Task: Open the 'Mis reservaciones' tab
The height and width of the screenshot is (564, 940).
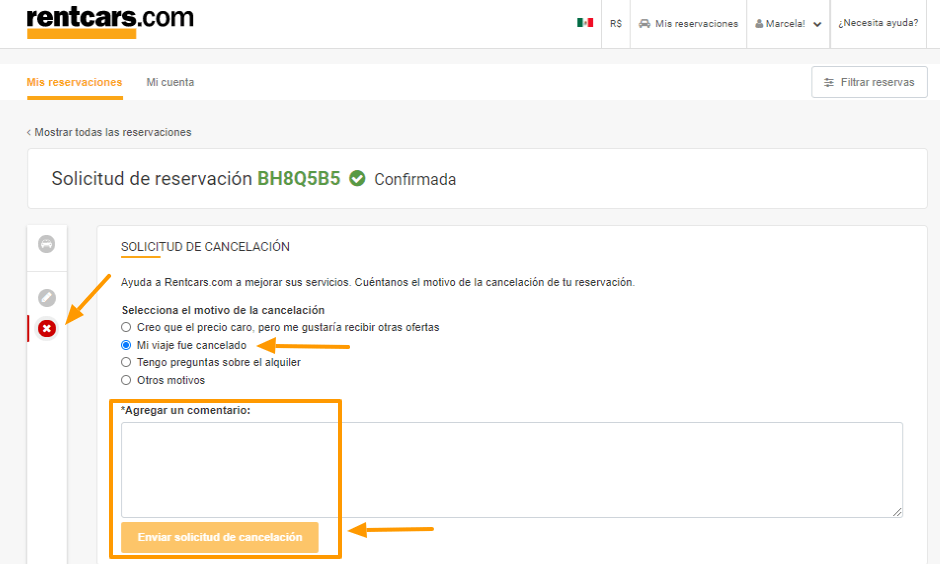Action: pyautogui.click(x=74, y=82)
